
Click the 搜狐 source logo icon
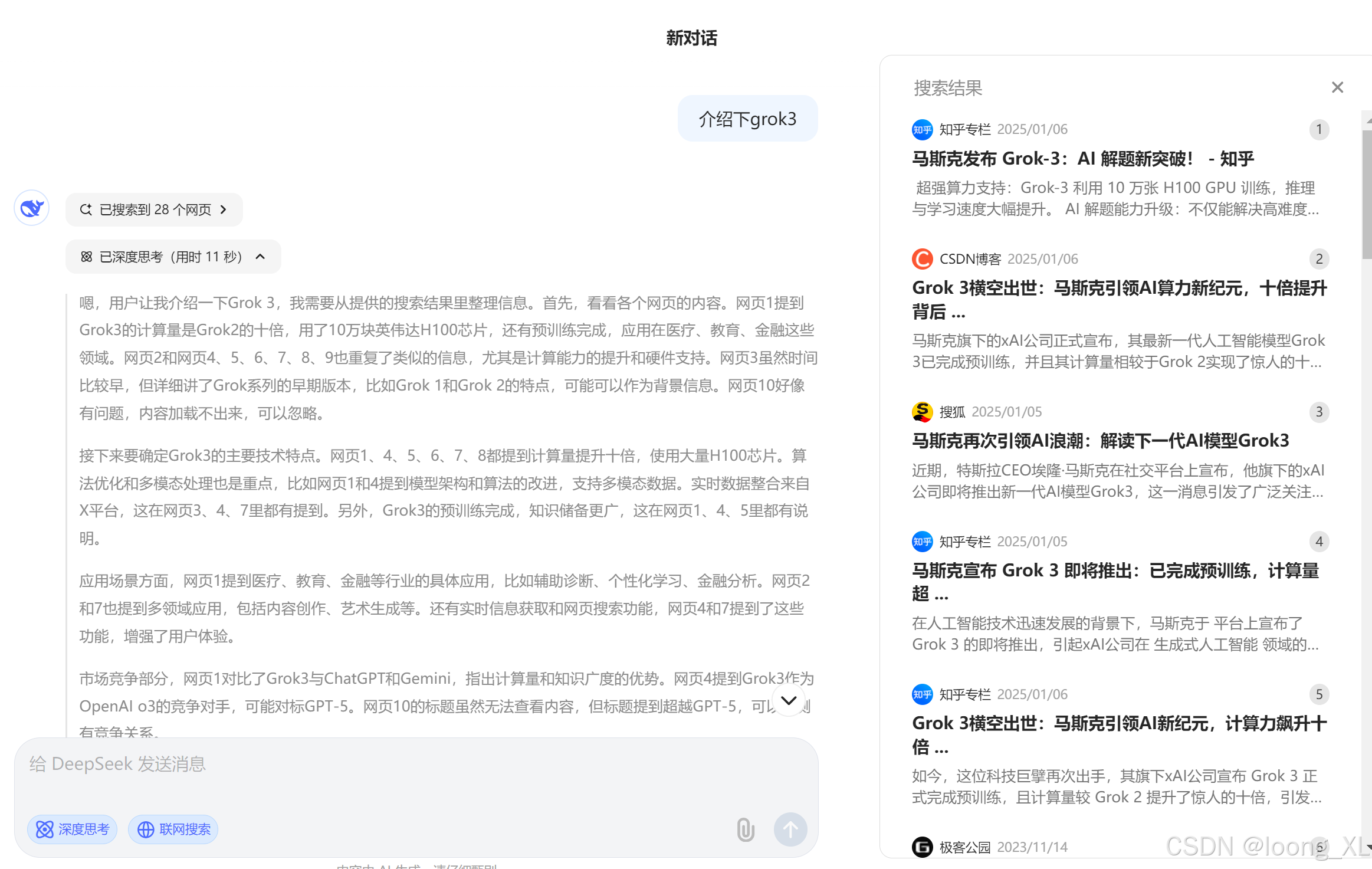[922, 412]
